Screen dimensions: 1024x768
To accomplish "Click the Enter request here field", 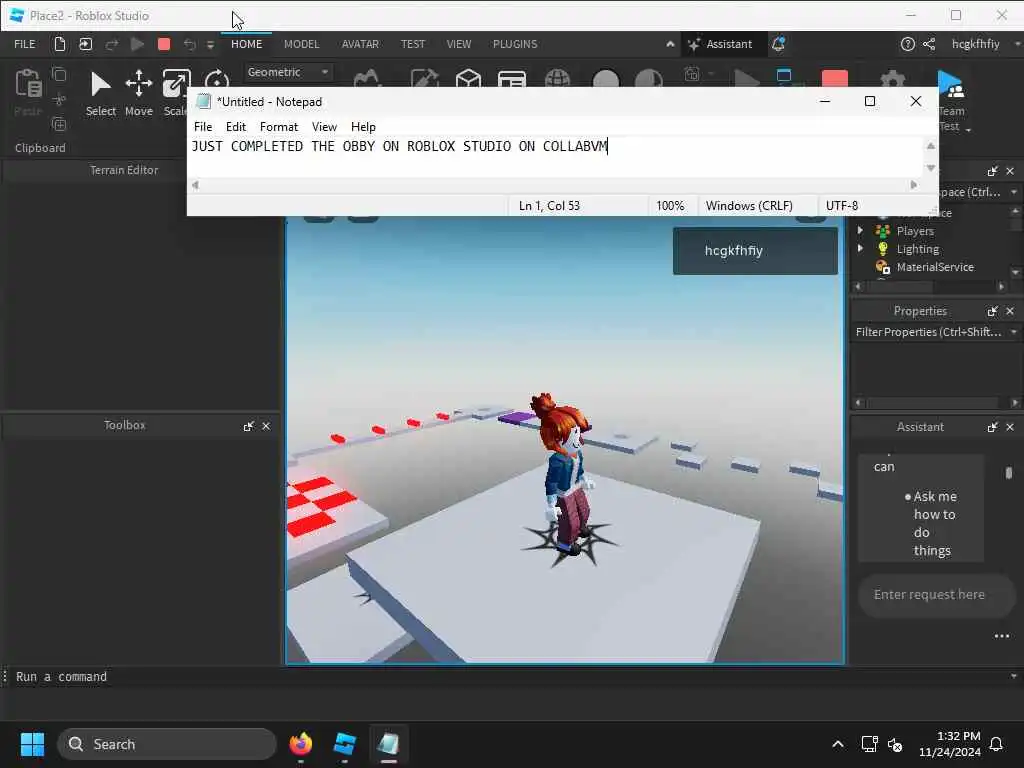I will coord(936,595).
